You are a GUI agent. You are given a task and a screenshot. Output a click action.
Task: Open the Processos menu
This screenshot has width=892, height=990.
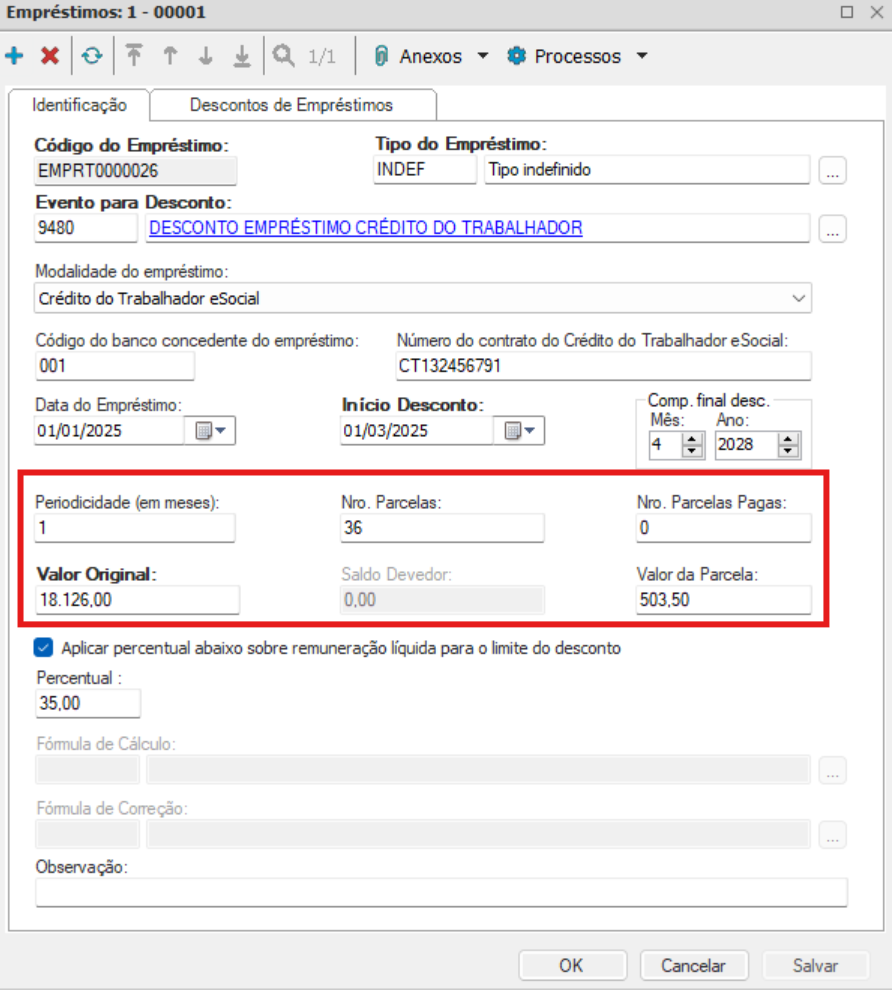pos(578,56)
